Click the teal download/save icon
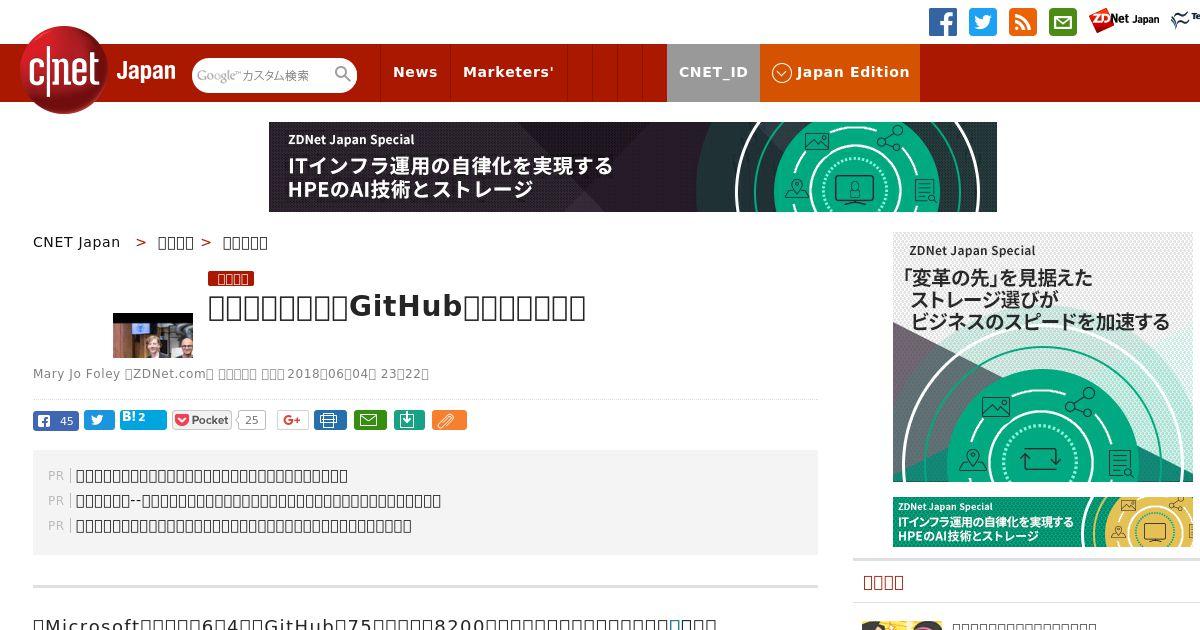The image size is (1200, 630). [409, 420]
